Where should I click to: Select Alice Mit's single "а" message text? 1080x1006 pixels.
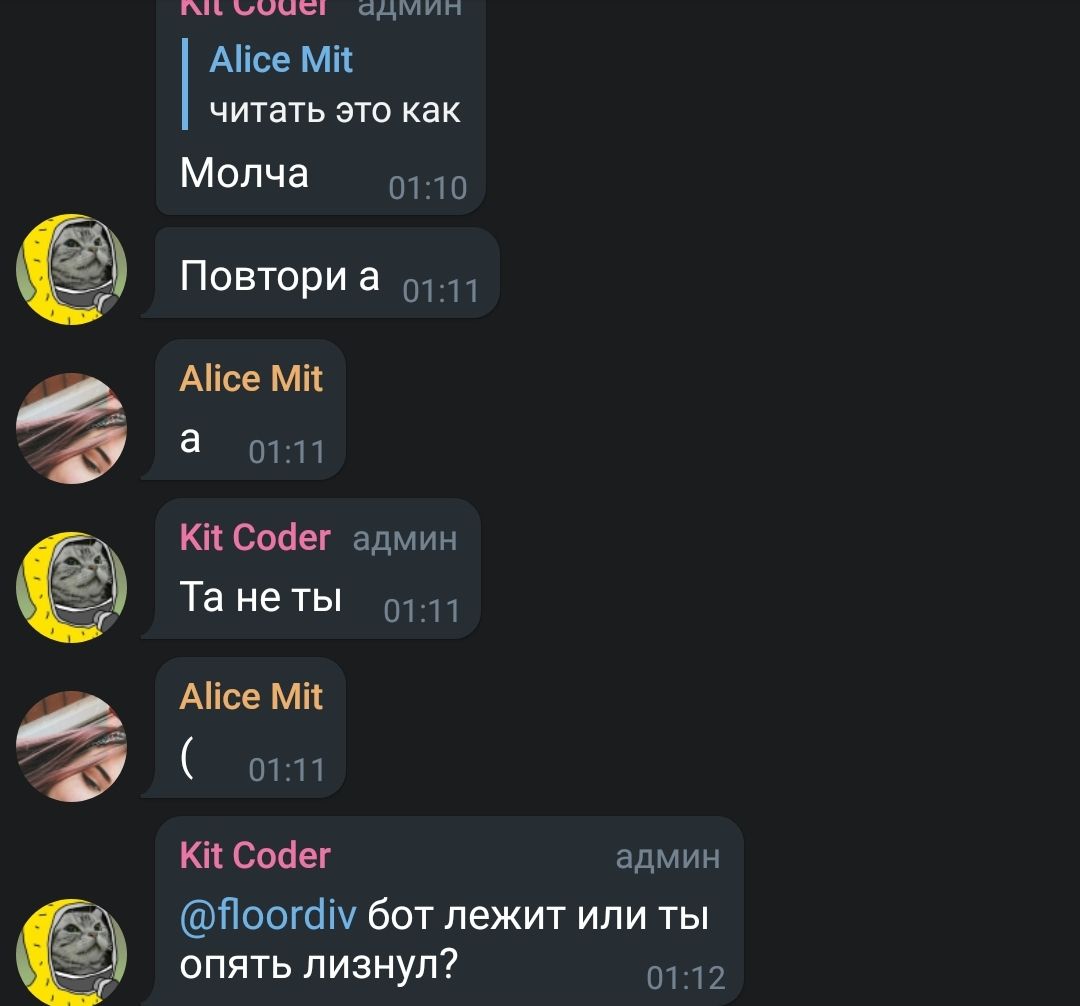(190, 439)
